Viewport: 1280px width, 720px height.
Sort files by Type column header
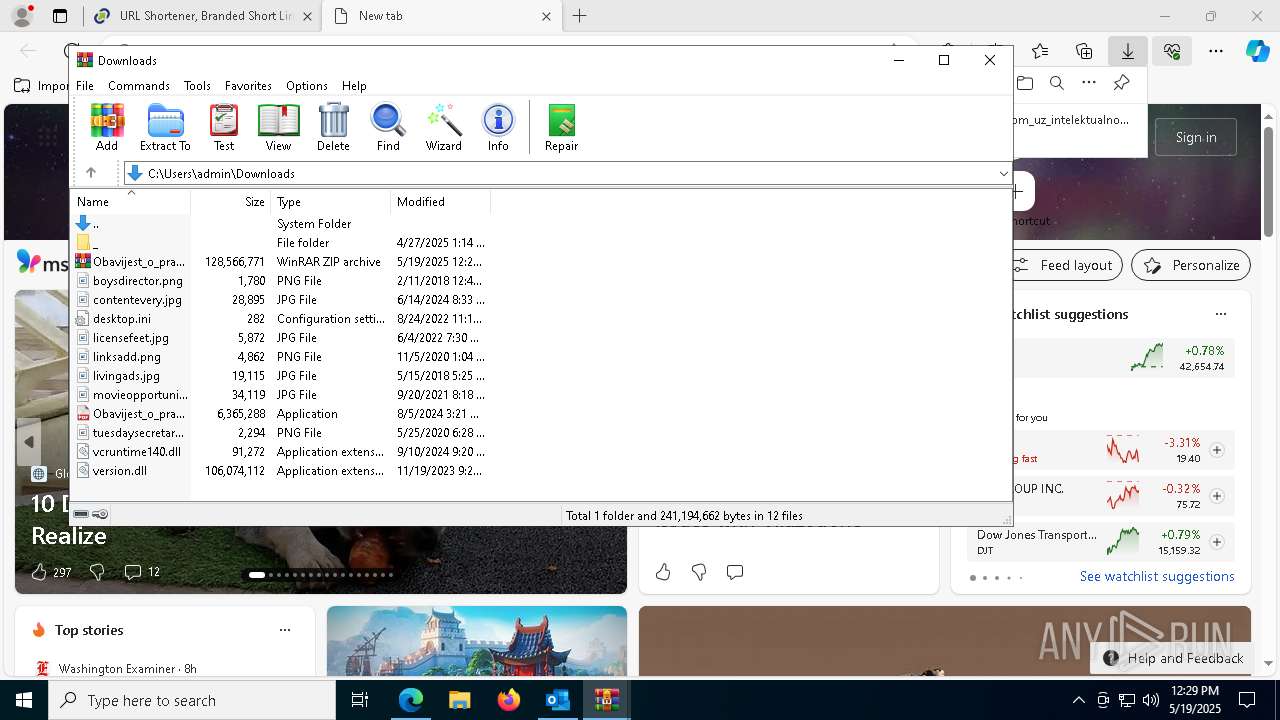(x=330, y=202)
